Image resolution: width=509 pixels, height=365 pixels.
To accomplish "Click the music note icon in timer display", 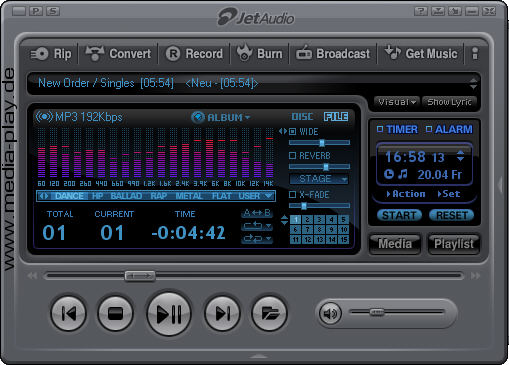I will pyautogui.click(x=403, y=174).
